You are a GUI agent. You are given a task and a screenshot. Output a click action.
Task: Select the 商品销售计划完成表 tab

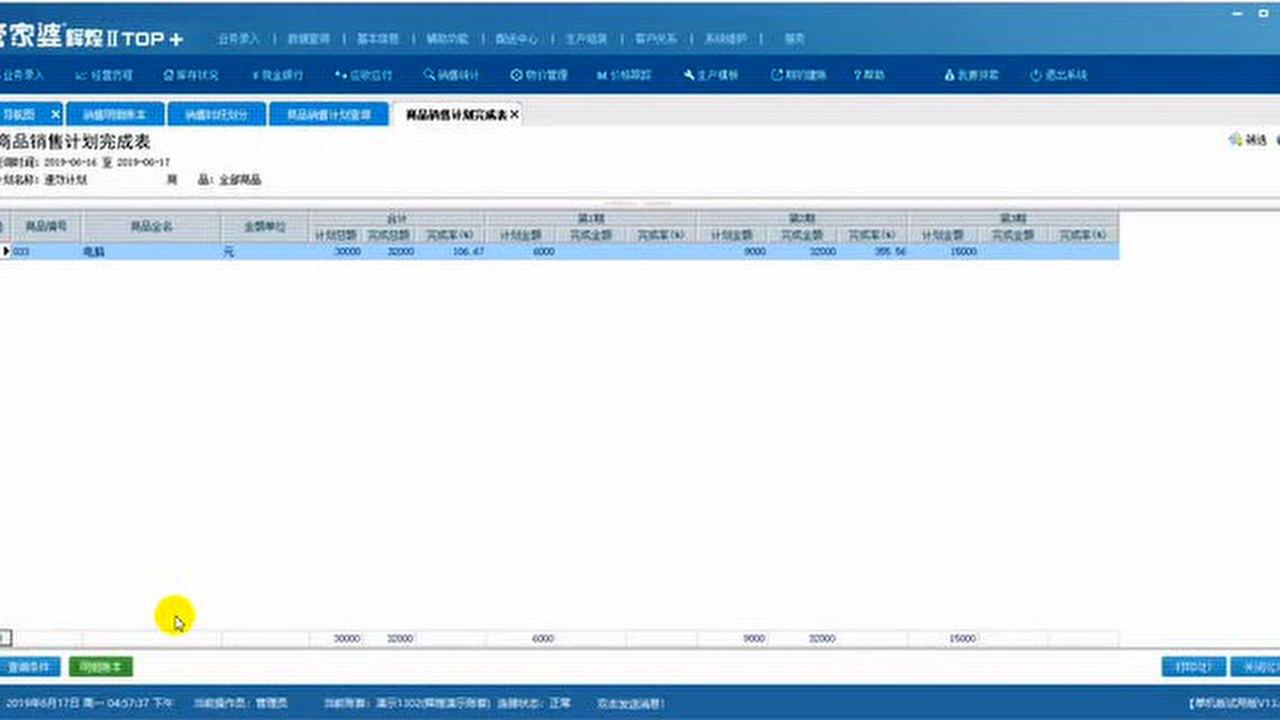point(455,115)
